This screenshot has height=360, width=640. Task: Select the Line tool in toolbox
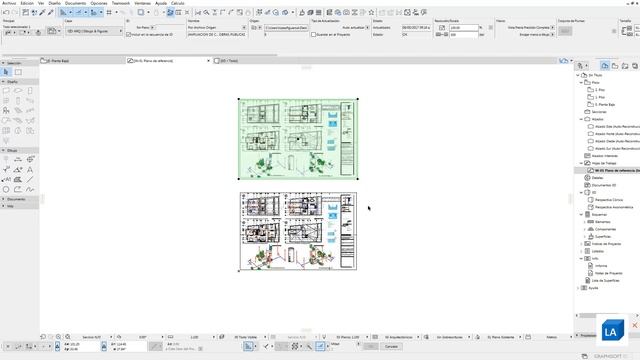point(30,180)
